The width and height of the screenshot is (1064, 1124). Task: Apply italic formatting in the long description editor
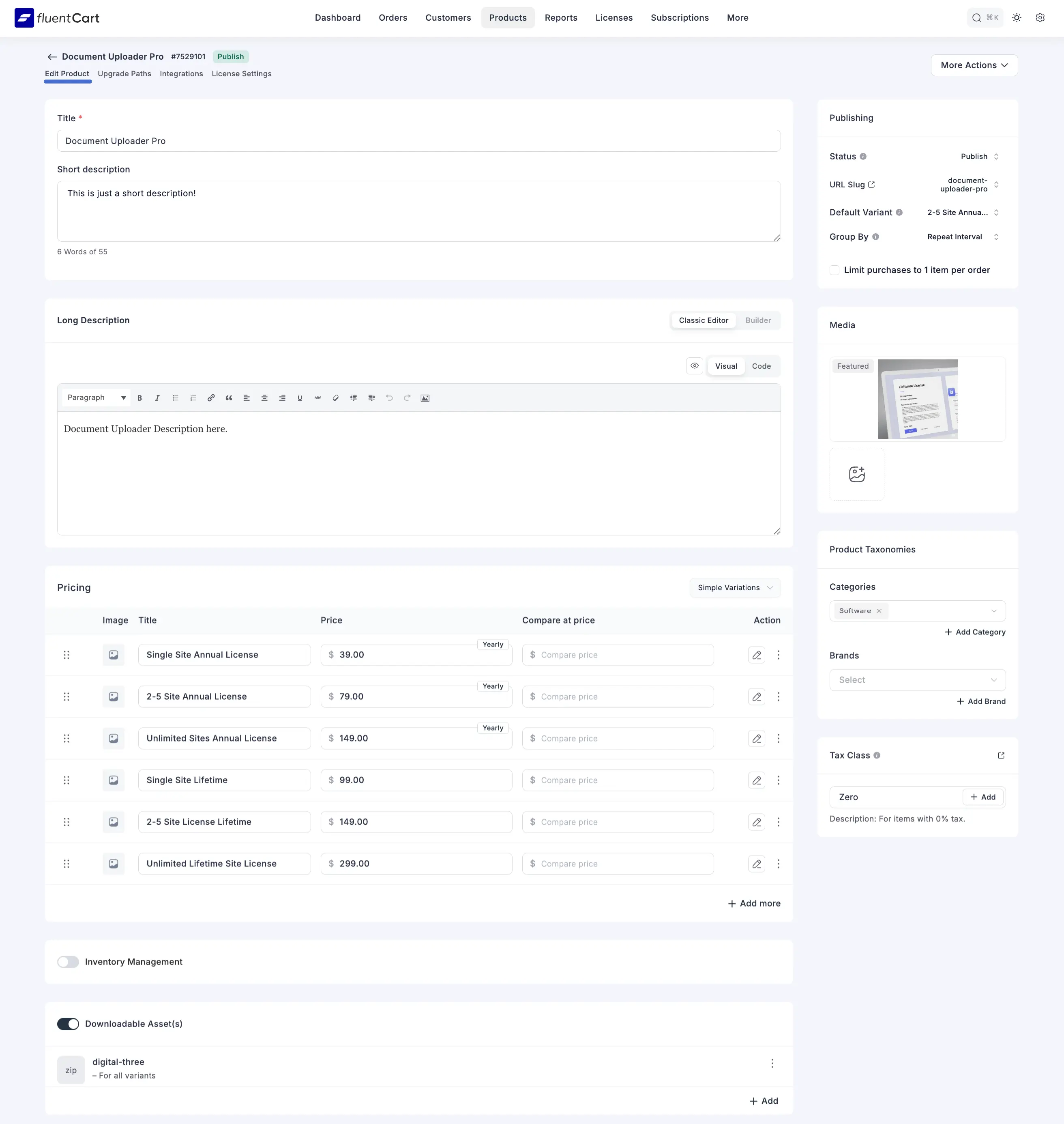click(x=157, y=397)
